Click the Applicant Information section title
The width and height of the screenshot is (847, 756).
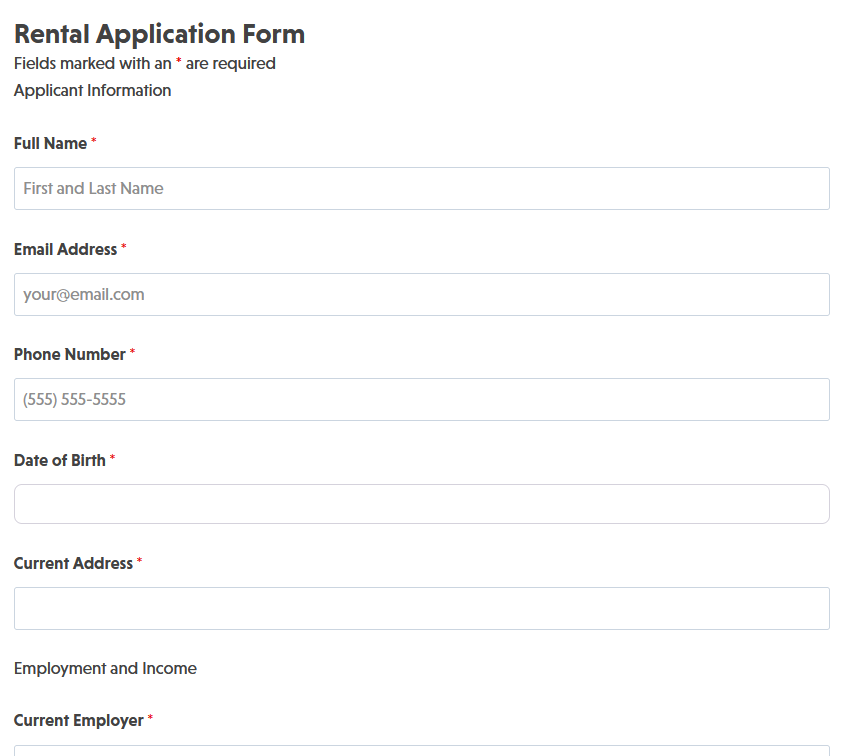(92, 90)
